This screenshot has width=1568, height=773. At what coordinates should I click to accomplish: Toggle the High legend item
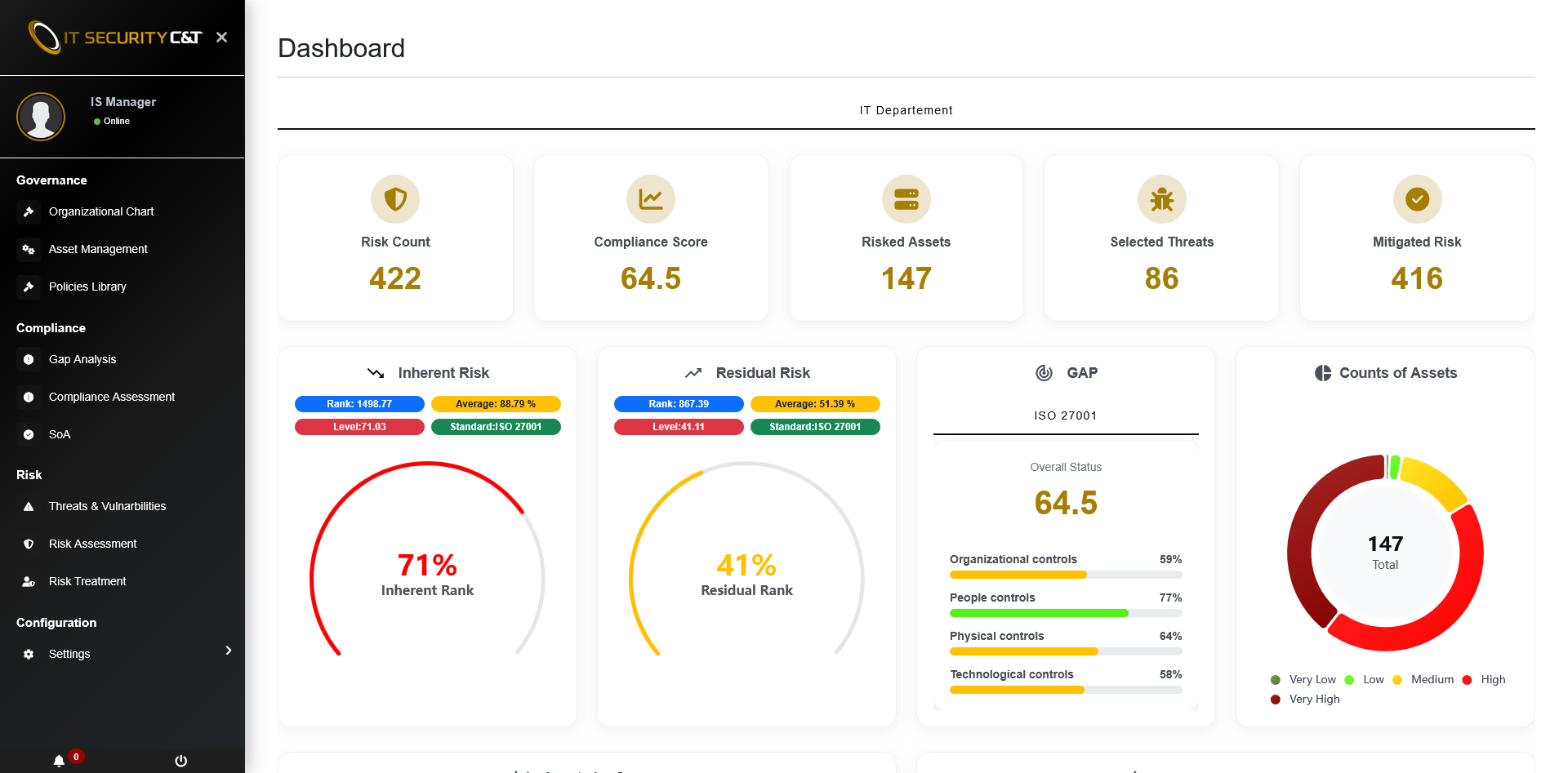pyautogui.click(x=1485, y=679)
